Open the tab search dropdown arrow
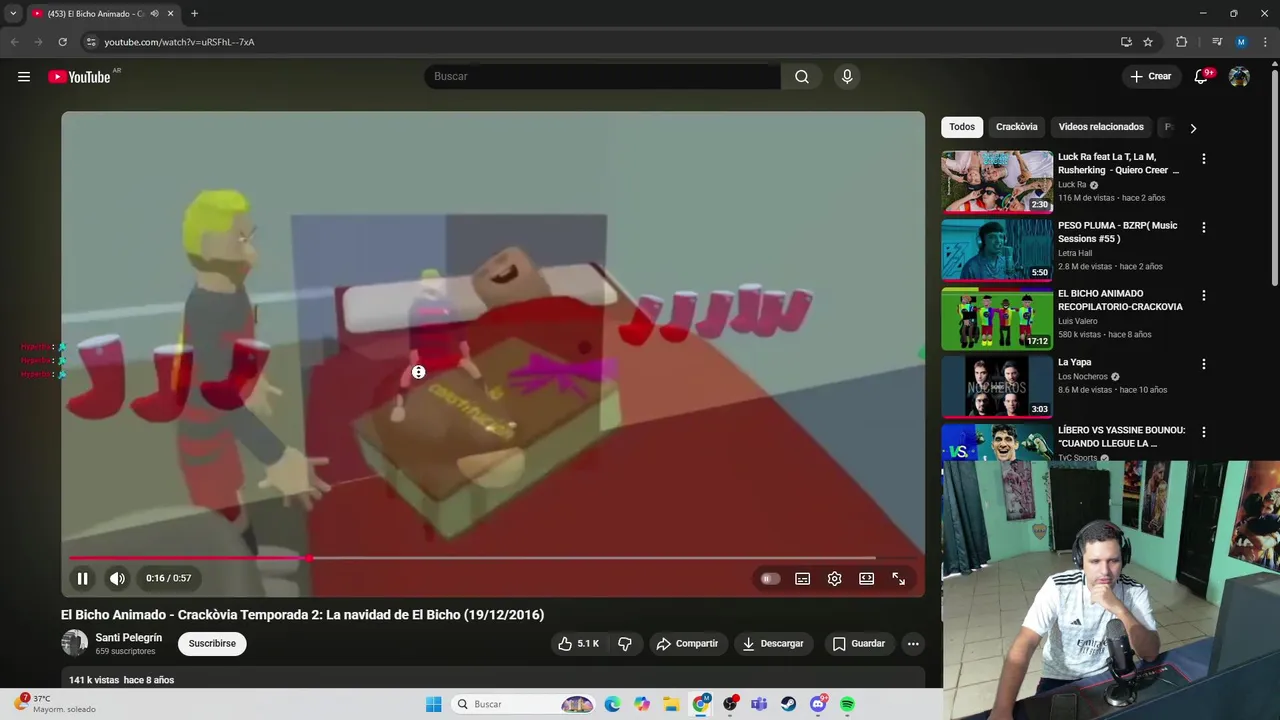 (x=13, y=14)
